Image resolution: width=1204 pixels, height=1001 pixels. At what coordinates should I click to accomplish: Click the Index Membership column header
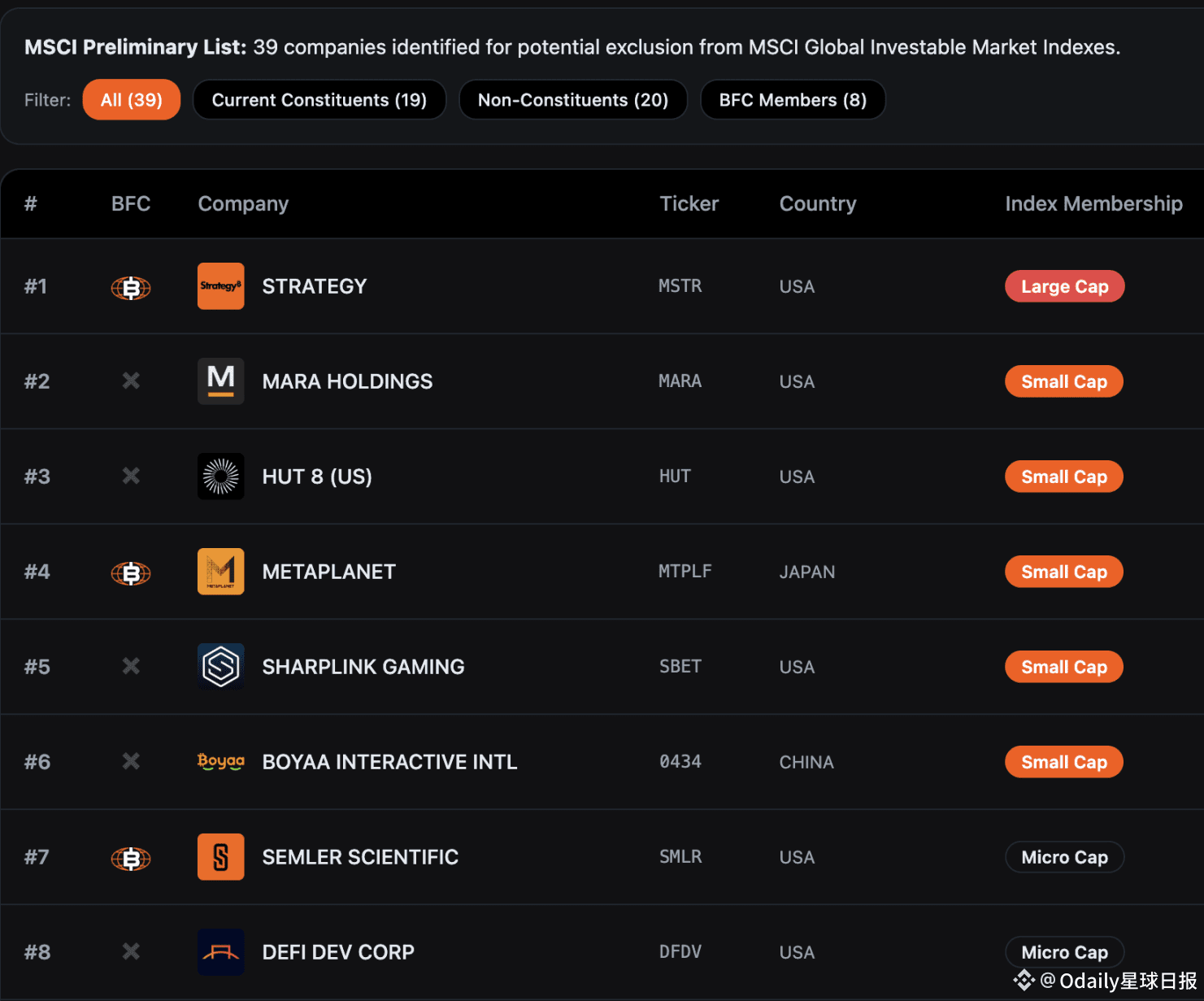pos(1093,204)
